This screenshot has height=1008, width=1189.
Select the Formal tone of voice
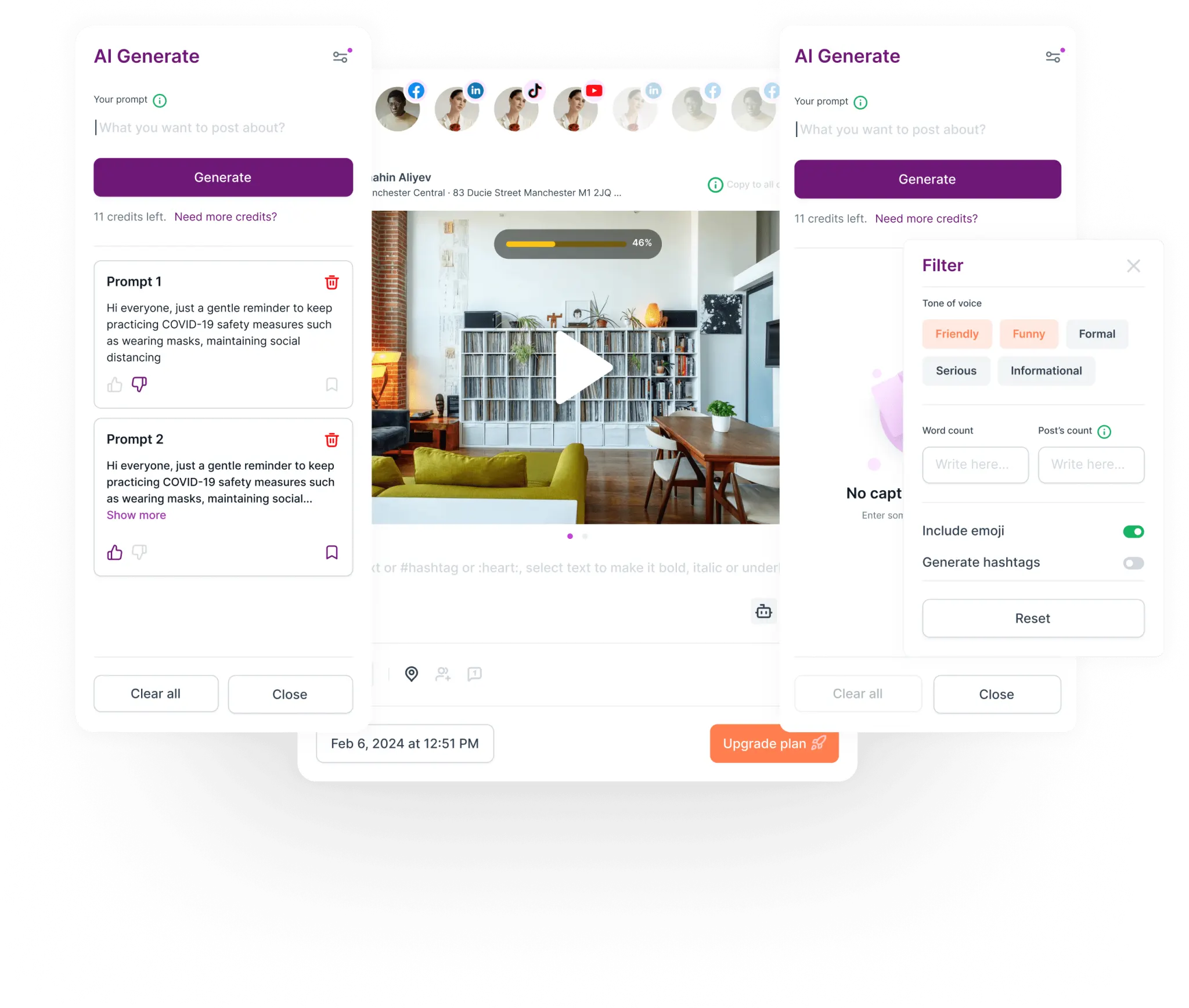point(1097,333)
